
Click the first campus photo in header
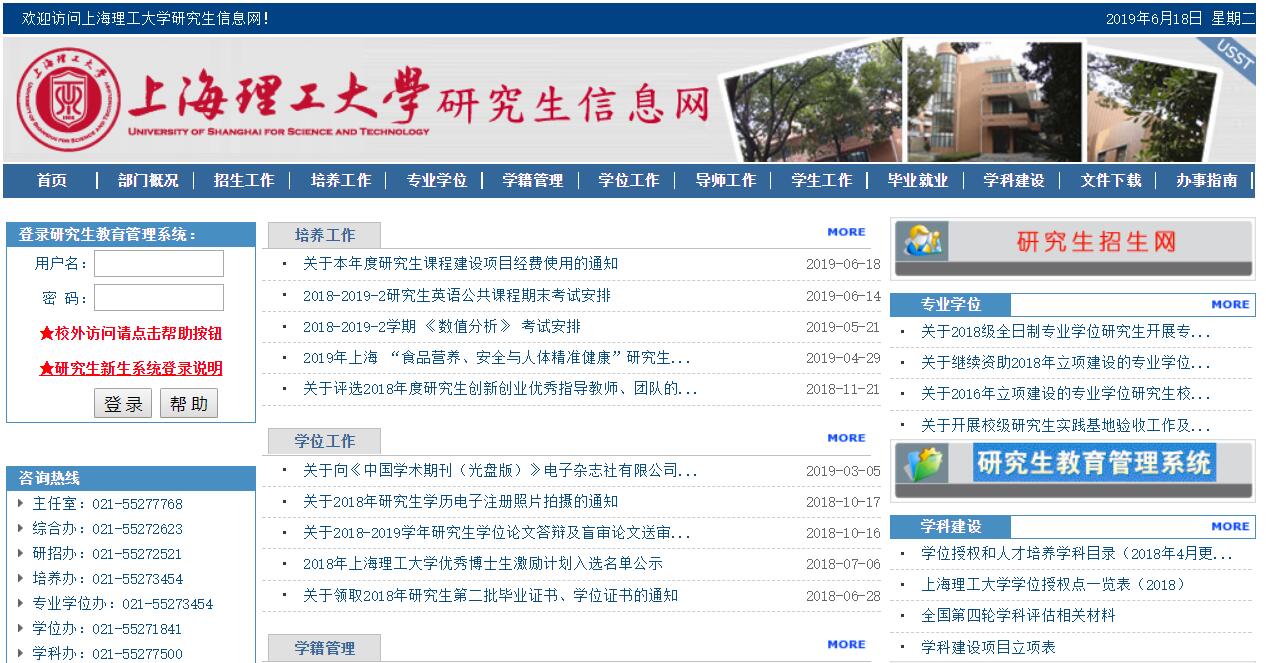(810, 102)
